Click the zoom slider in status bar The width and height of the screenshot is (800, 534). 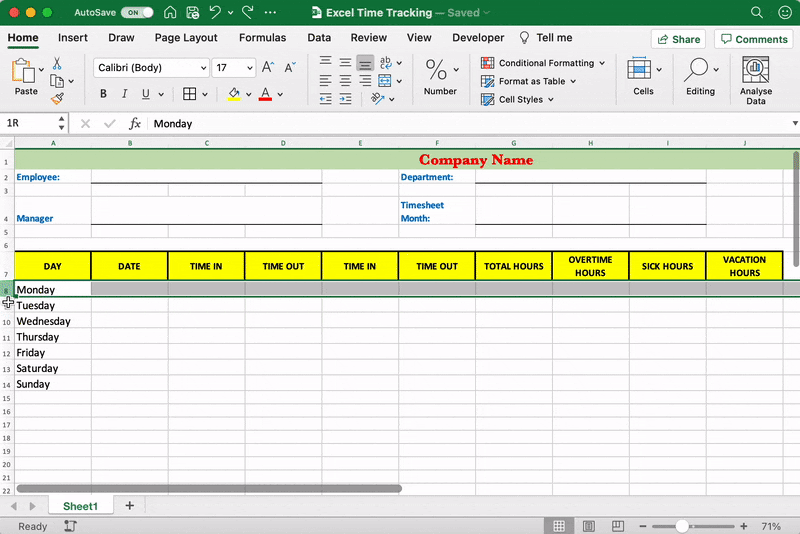[682, 526]
